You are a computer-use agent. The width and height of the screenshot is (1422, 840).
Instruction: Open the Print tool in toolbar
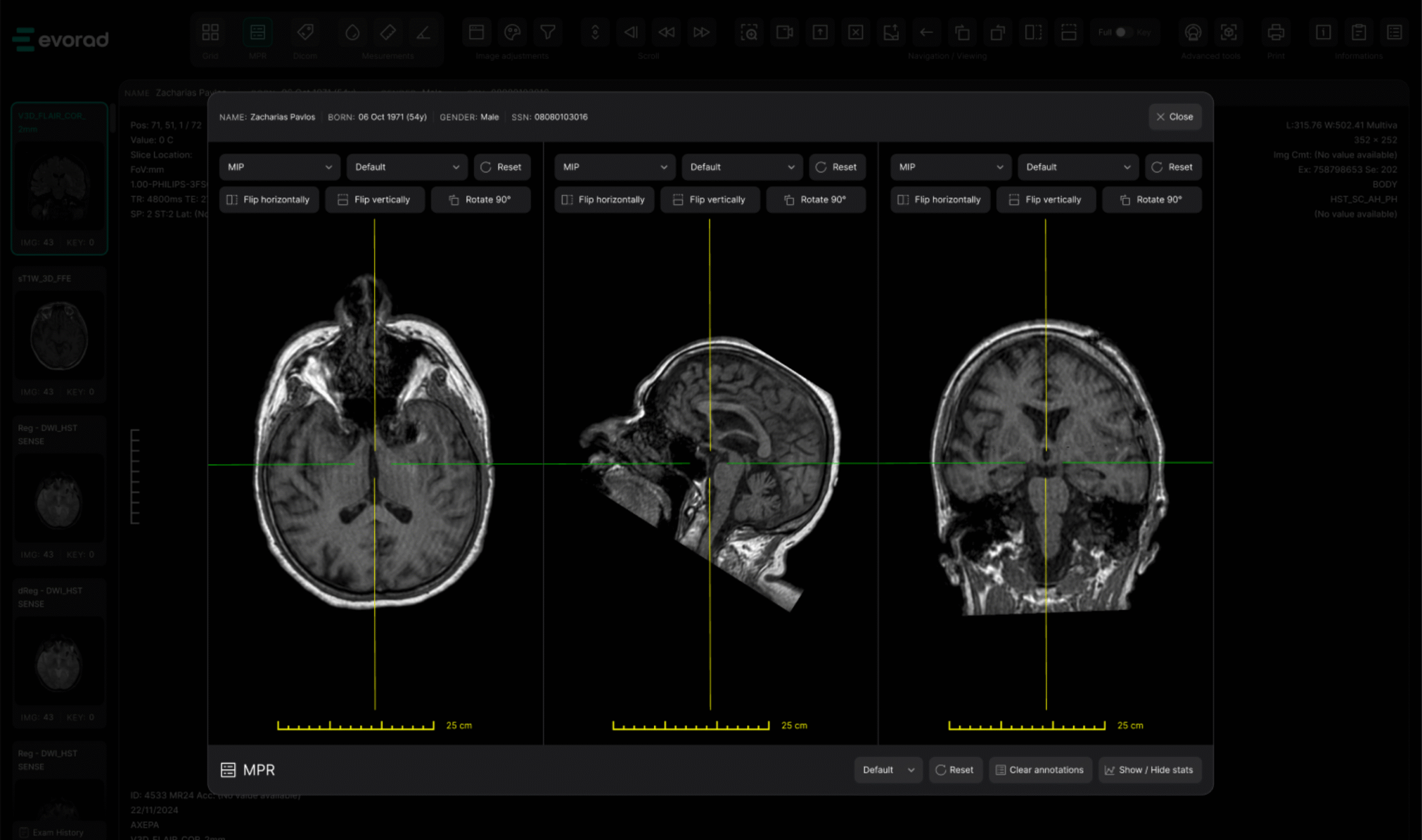[1275, 33]
